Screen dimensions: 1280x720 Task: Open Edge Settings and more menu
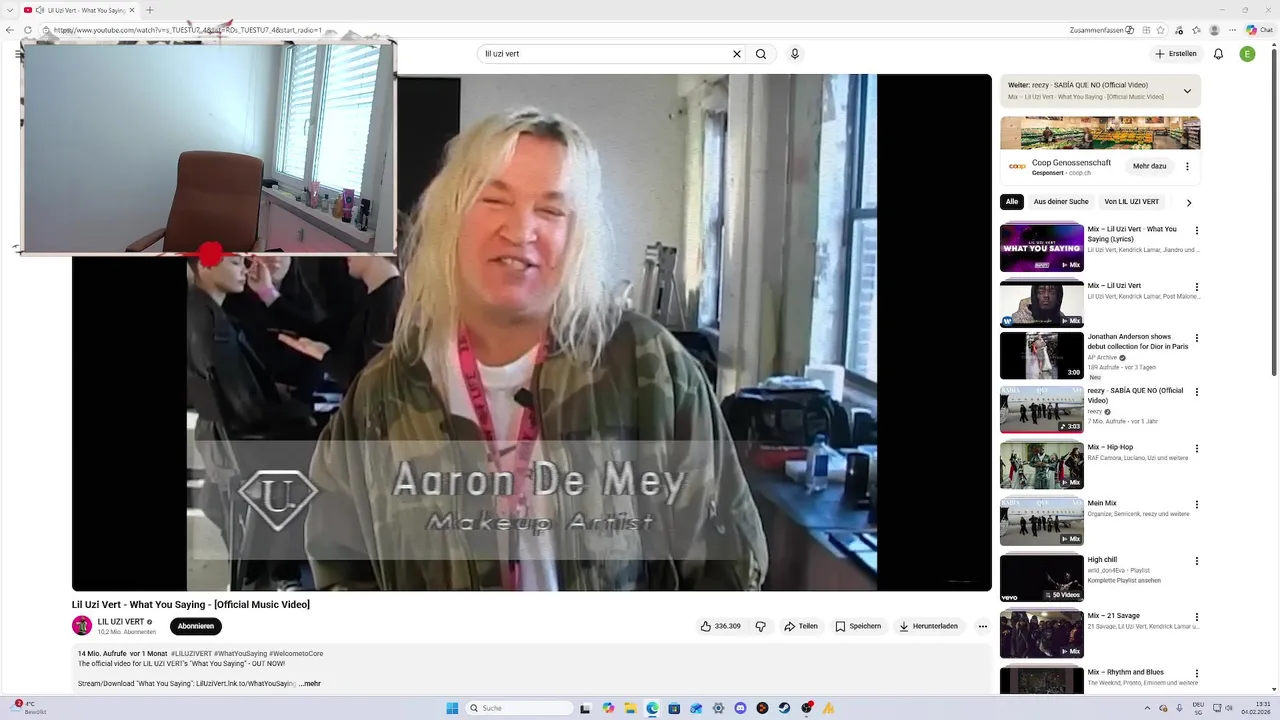click(x=1233, y=30)
